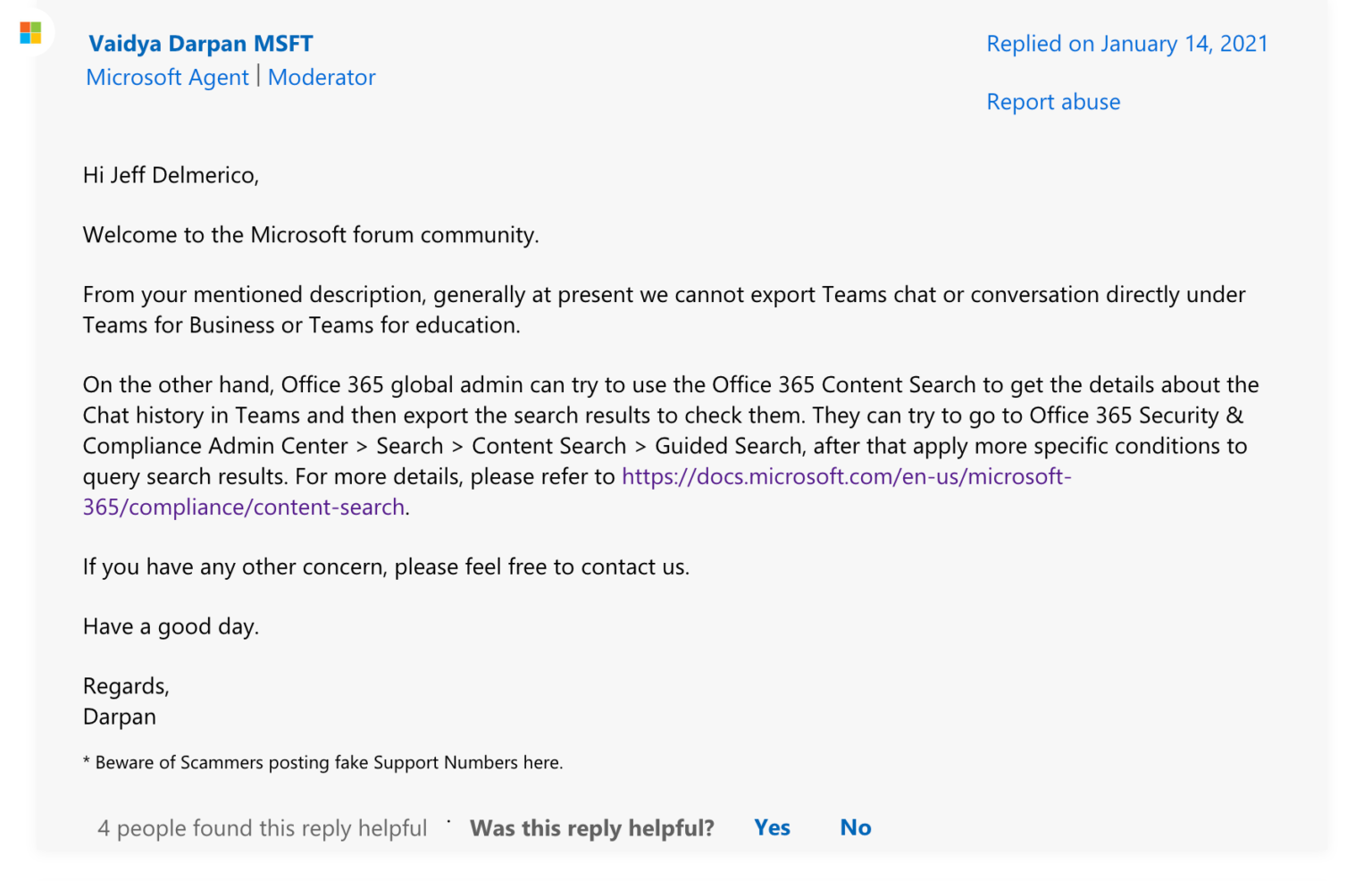Click the 'Have a good day.' line
1372x881 pixels.
[x=171, y=627]
